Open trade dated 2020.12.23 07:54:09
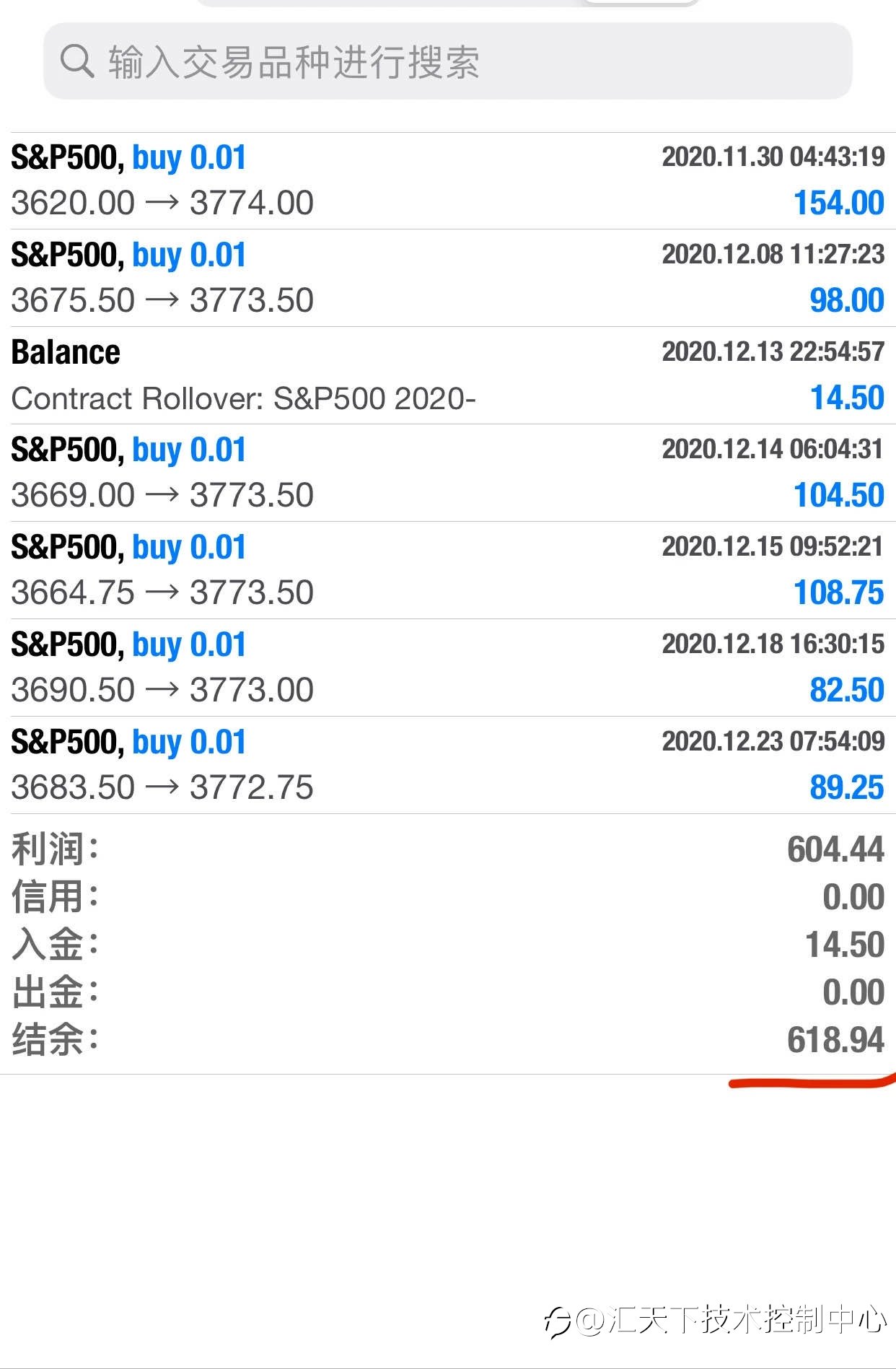This screenshot has width=896, height=1369. point(448,765)
